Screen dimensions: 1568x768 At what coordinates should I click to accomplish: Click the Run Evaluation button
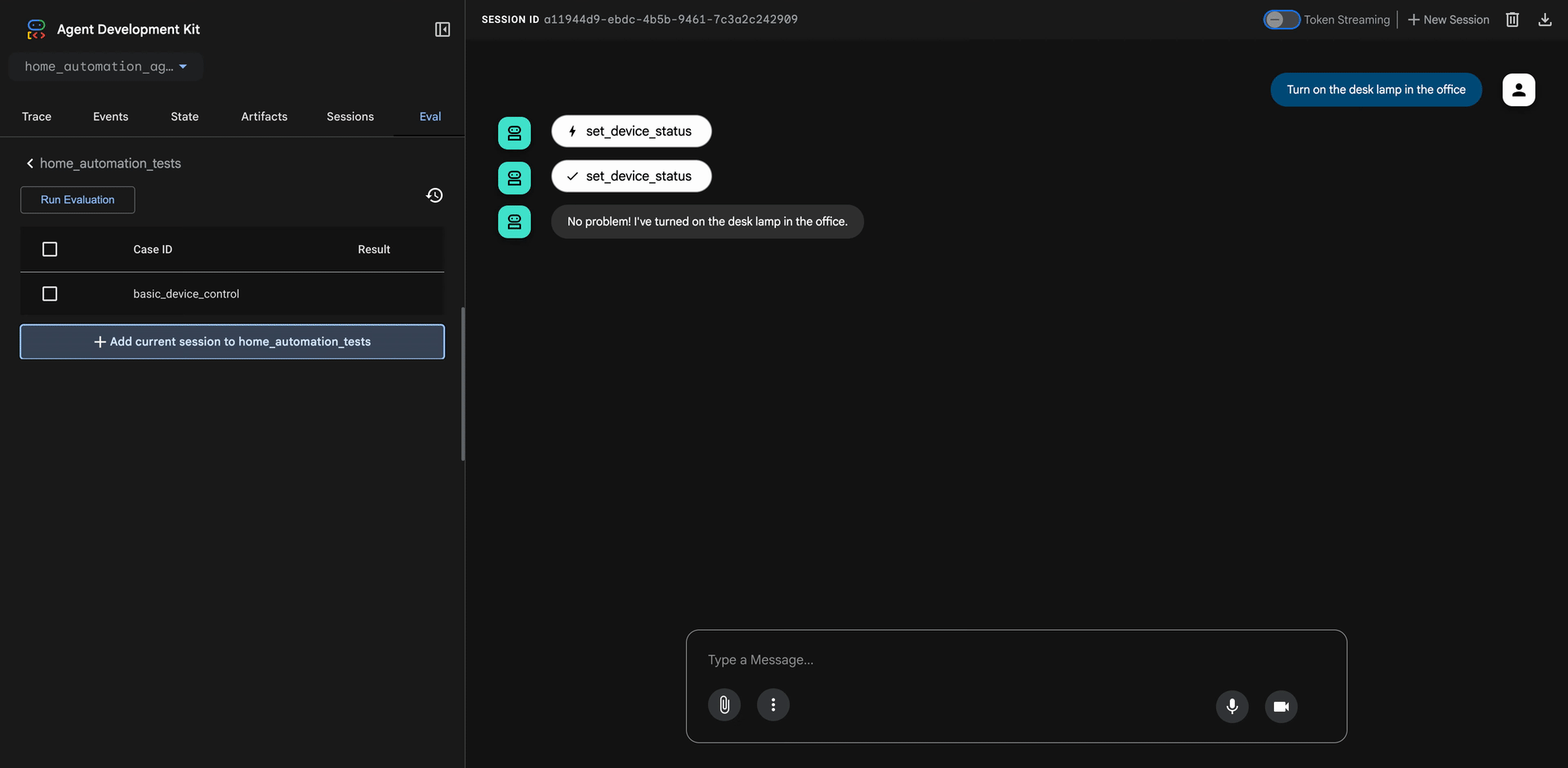pos(77,199)
